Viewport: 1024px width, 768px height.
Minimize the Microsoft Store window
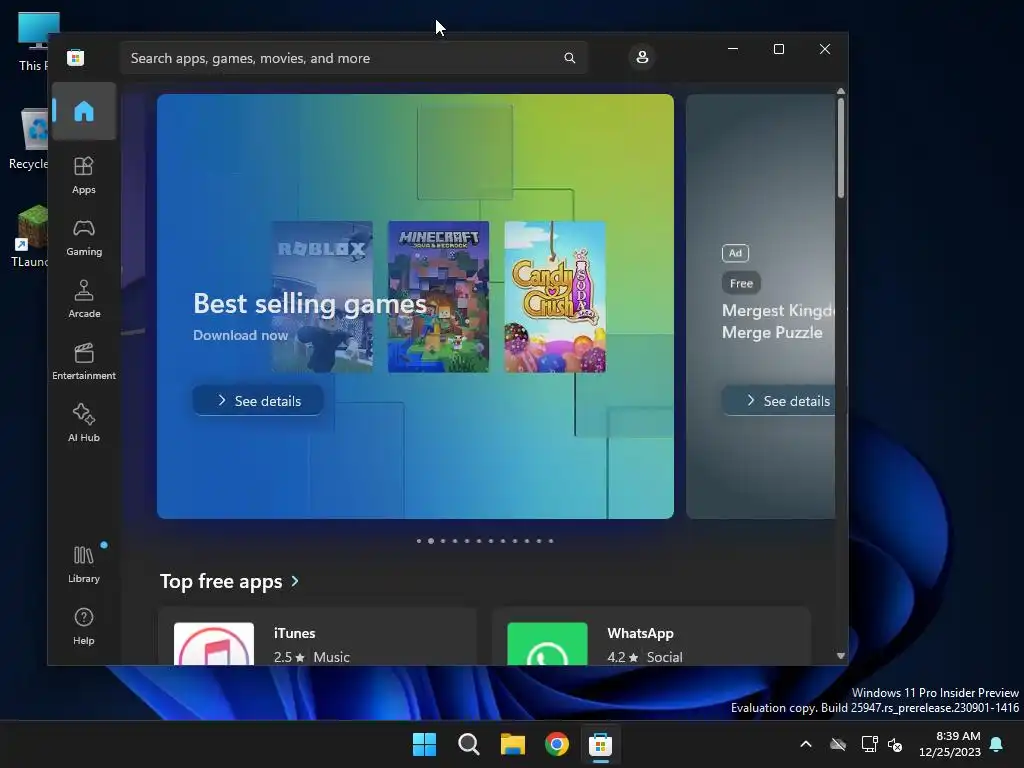pyautogui.click(x=733, y=49)
